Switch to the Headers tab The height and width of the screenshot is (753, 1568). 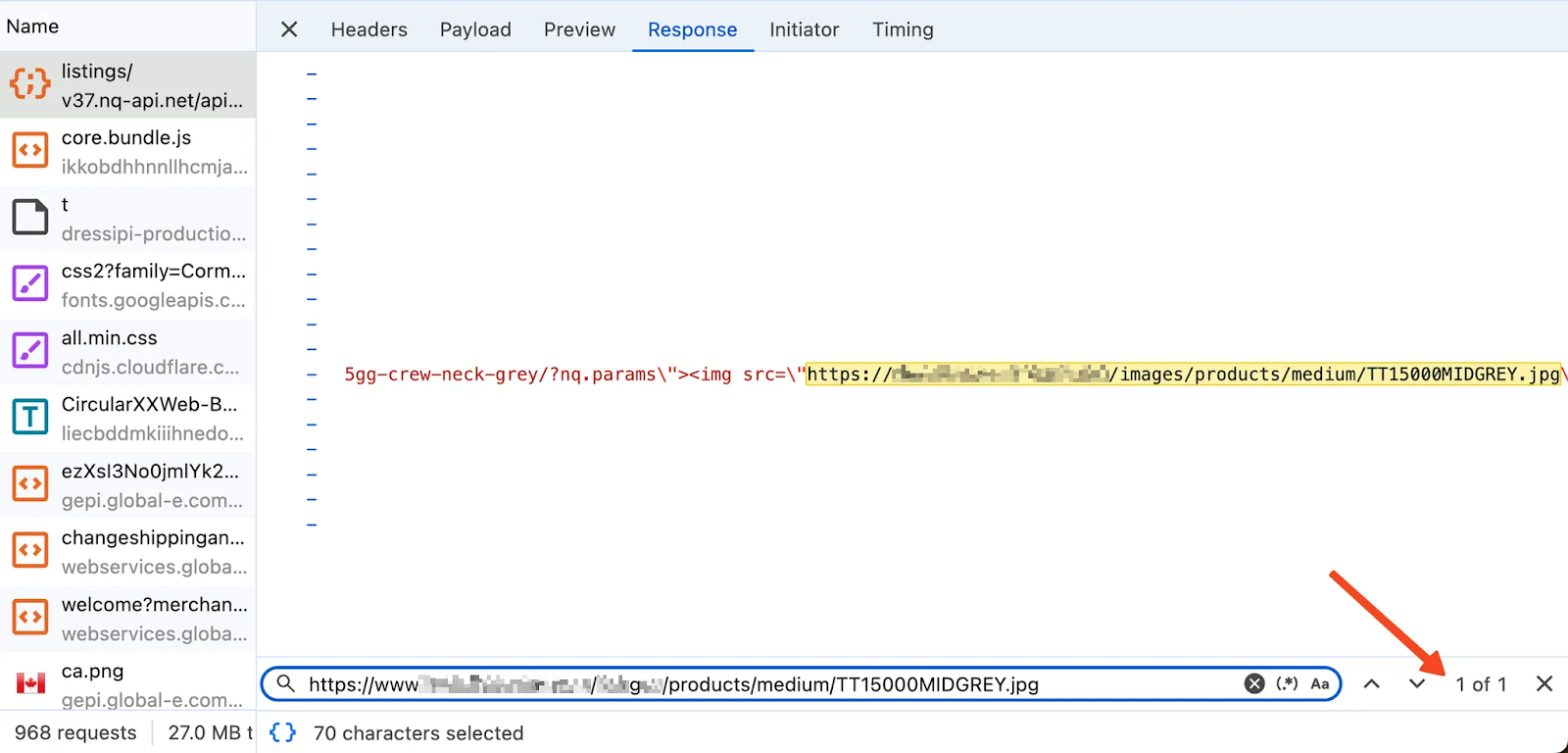point(368,29)
